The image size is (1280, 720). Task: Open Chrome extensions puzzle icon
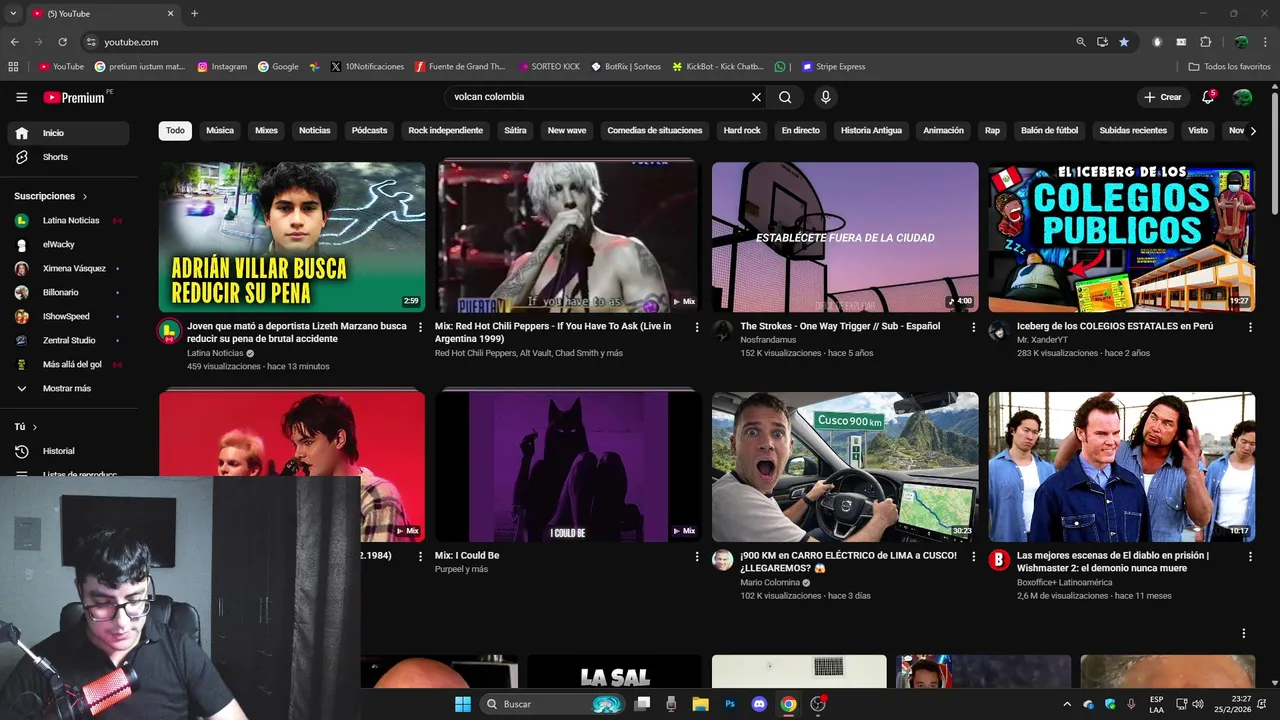pyautogui.click(x=1205, y=42)
